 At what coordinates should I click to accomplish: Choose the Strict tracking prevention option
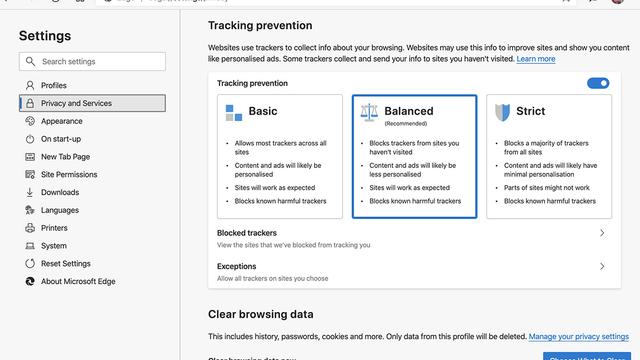pos(549,157)
